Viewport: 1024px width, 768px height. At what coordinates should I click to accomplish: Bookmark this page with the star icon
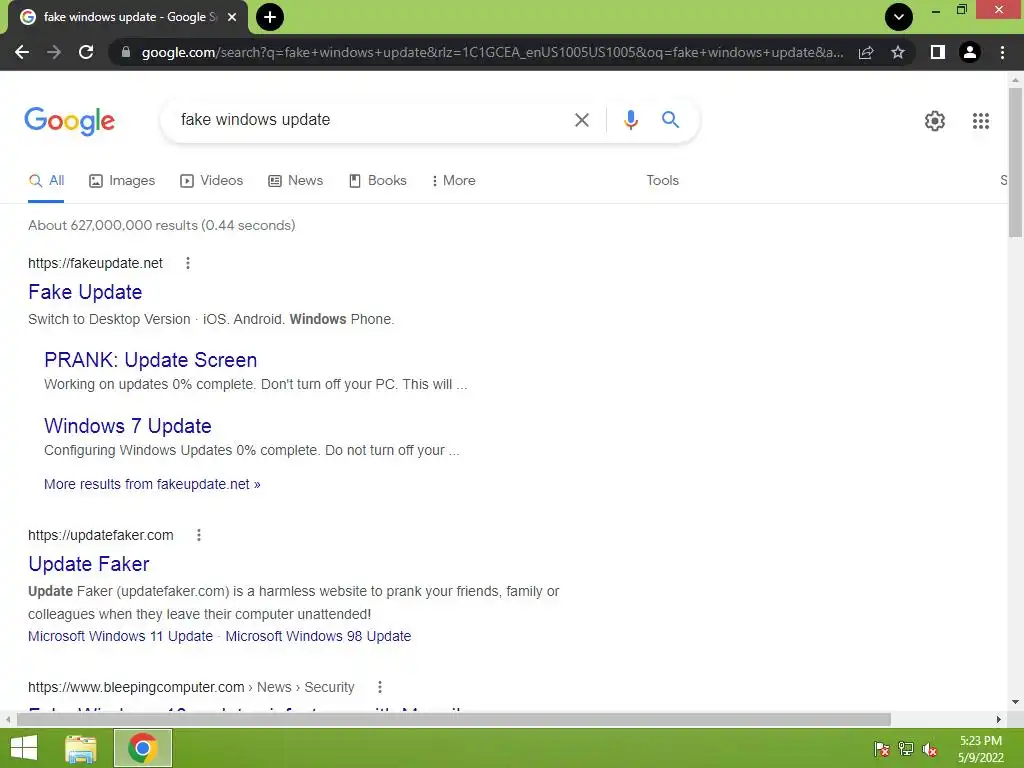coord(898,52)
